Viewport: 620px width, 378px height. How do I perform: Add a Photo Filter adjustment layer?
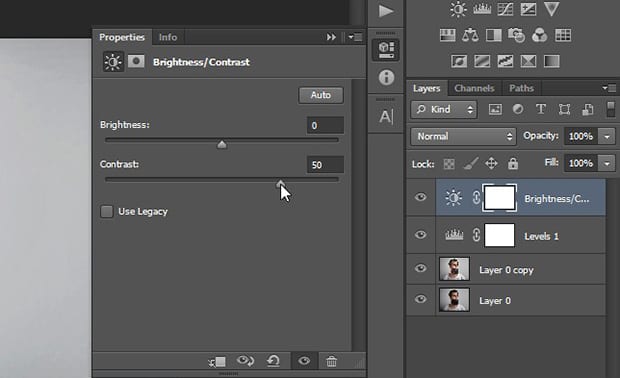(516, 35)
